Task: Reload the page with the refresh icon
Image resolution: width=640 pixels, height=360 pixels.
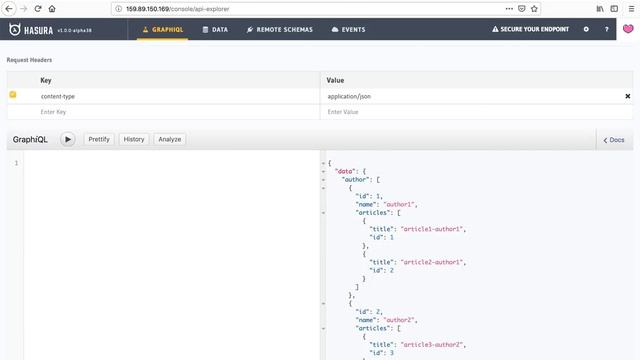Action: point(38,9)
